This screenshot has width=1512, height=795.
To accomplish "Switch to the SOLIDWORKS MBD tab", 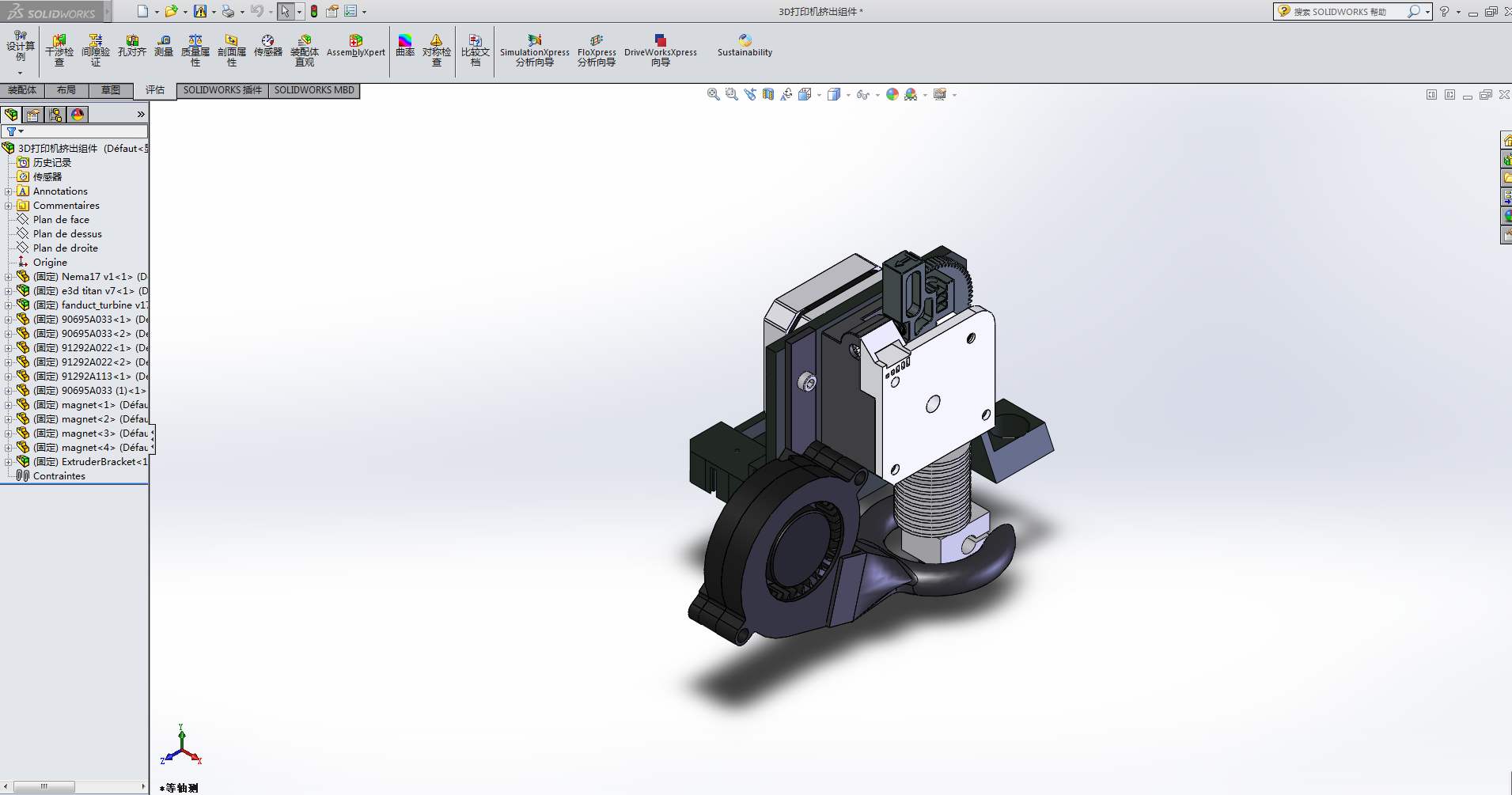I will (314, 90).
